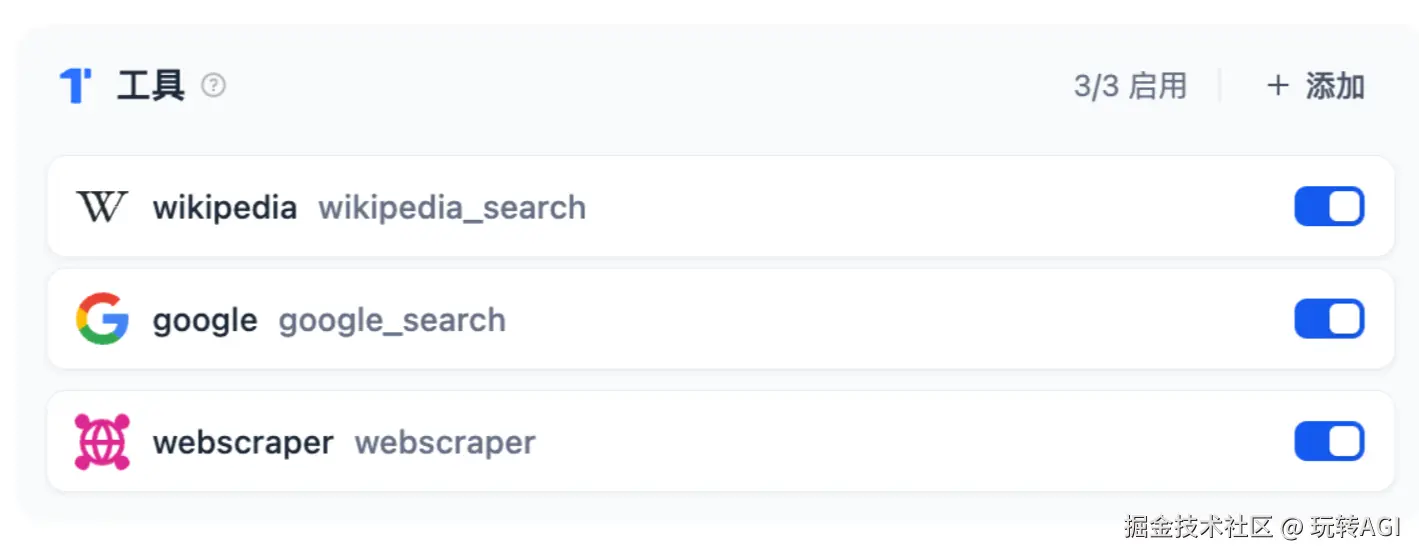Click the gray webscraper description label
The height and width of the screenshot is (558, 1419).
pyautogui.click(x=445, y=443)
